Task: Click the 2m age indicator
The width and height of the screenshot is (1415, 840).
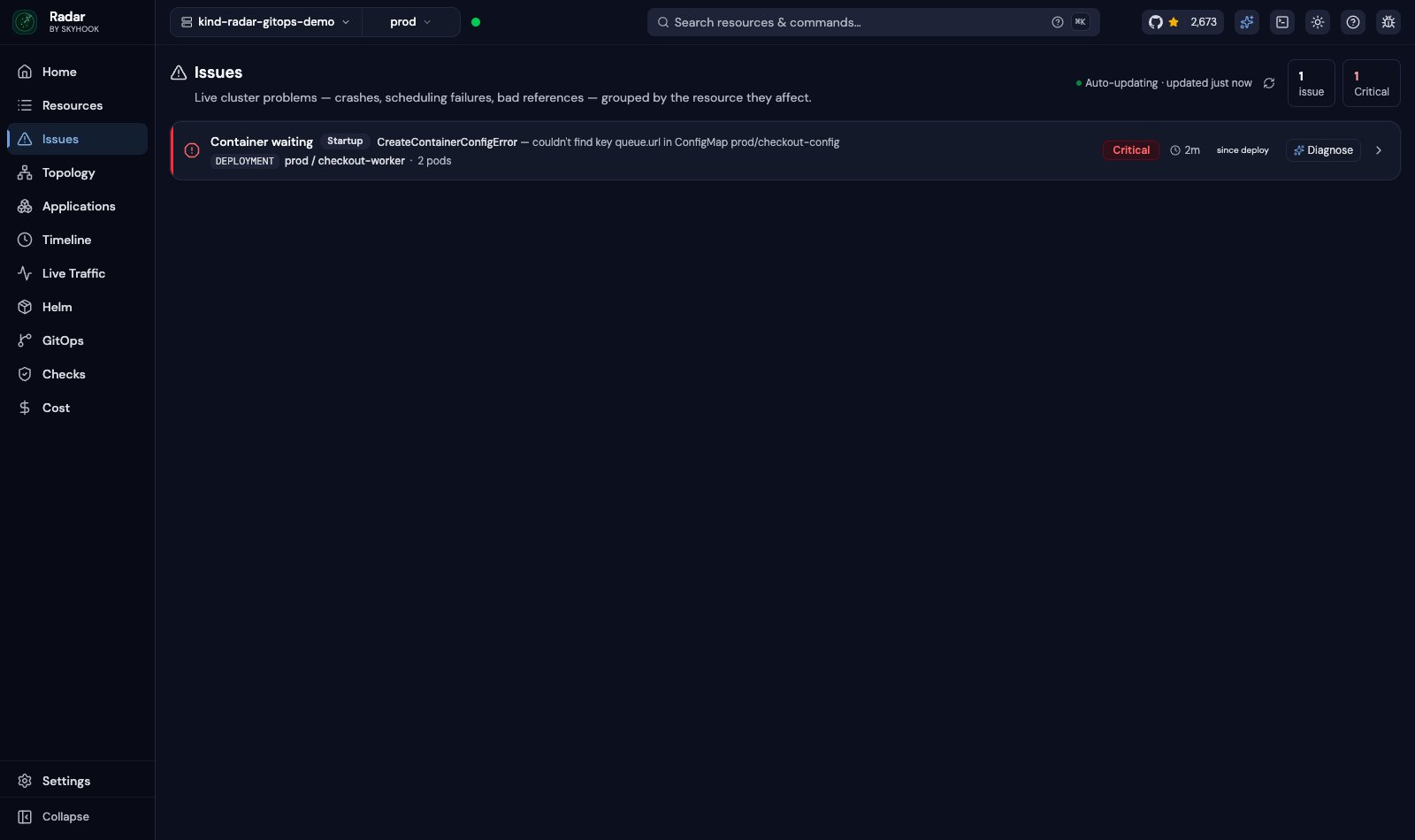Action: click(1185, 150)
